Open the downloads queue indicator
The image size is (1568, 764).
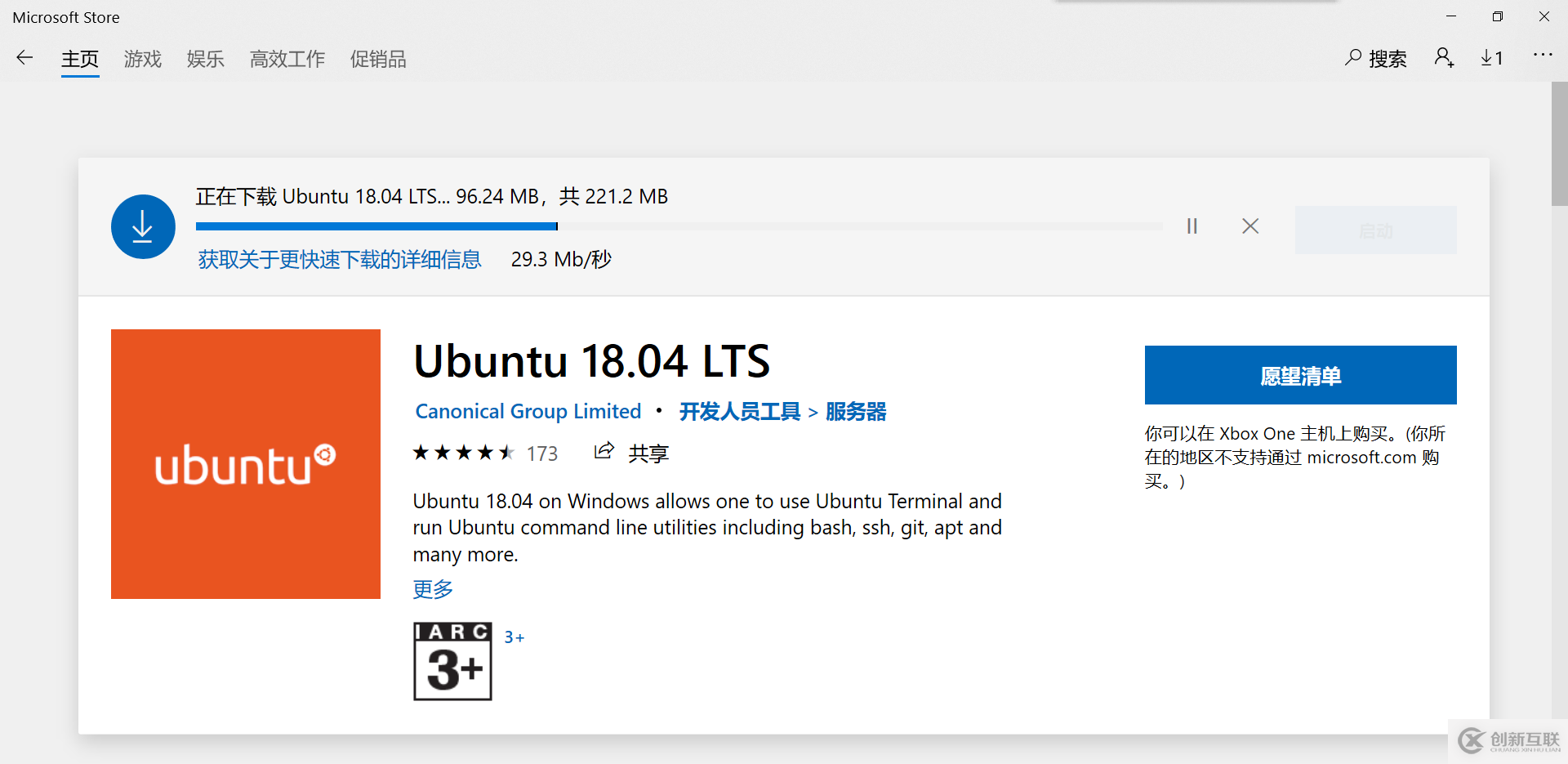[1491, 57]
